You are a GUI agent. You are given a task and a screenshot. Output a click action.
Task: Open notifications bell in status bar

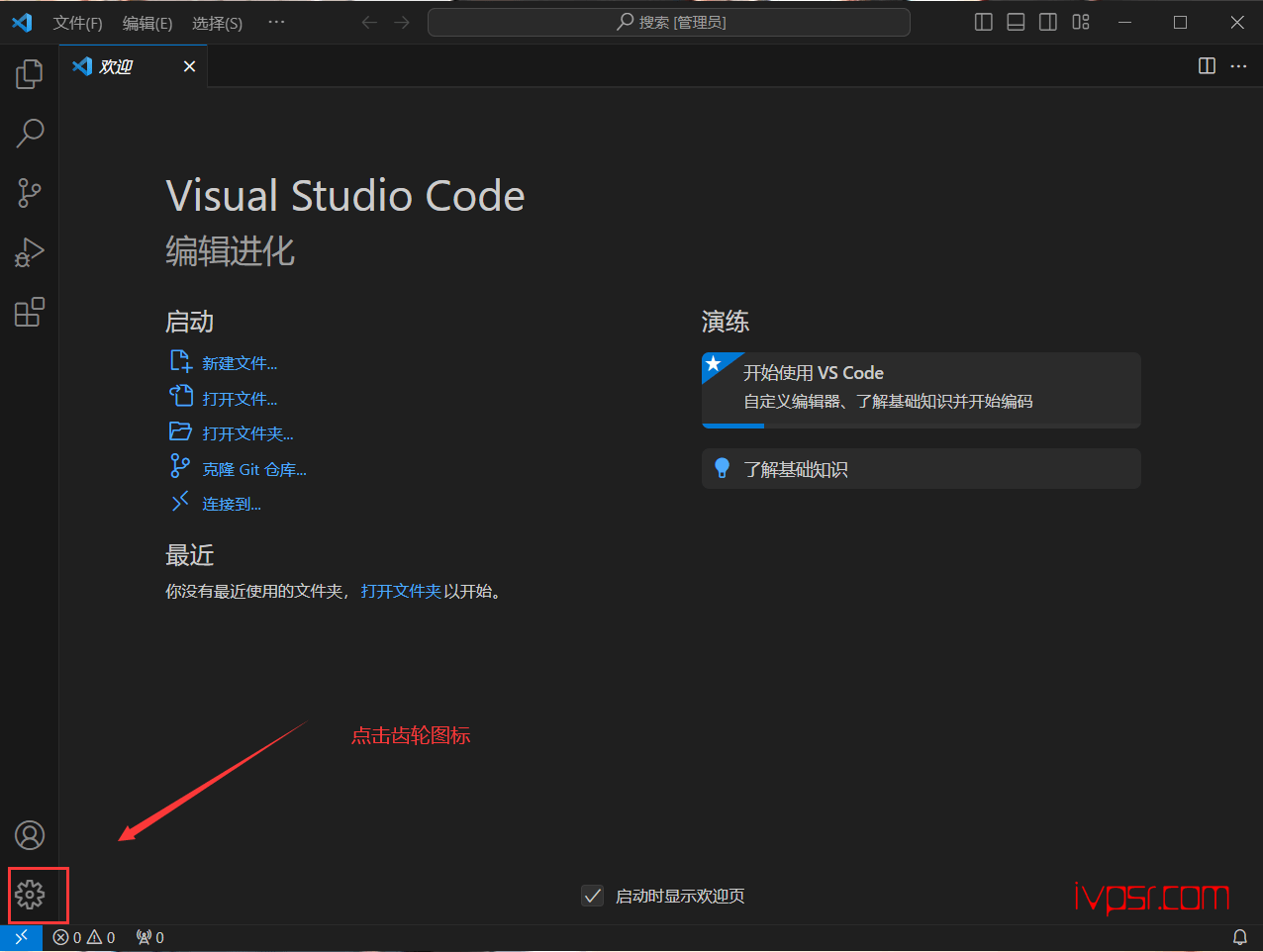point(1239,937)
